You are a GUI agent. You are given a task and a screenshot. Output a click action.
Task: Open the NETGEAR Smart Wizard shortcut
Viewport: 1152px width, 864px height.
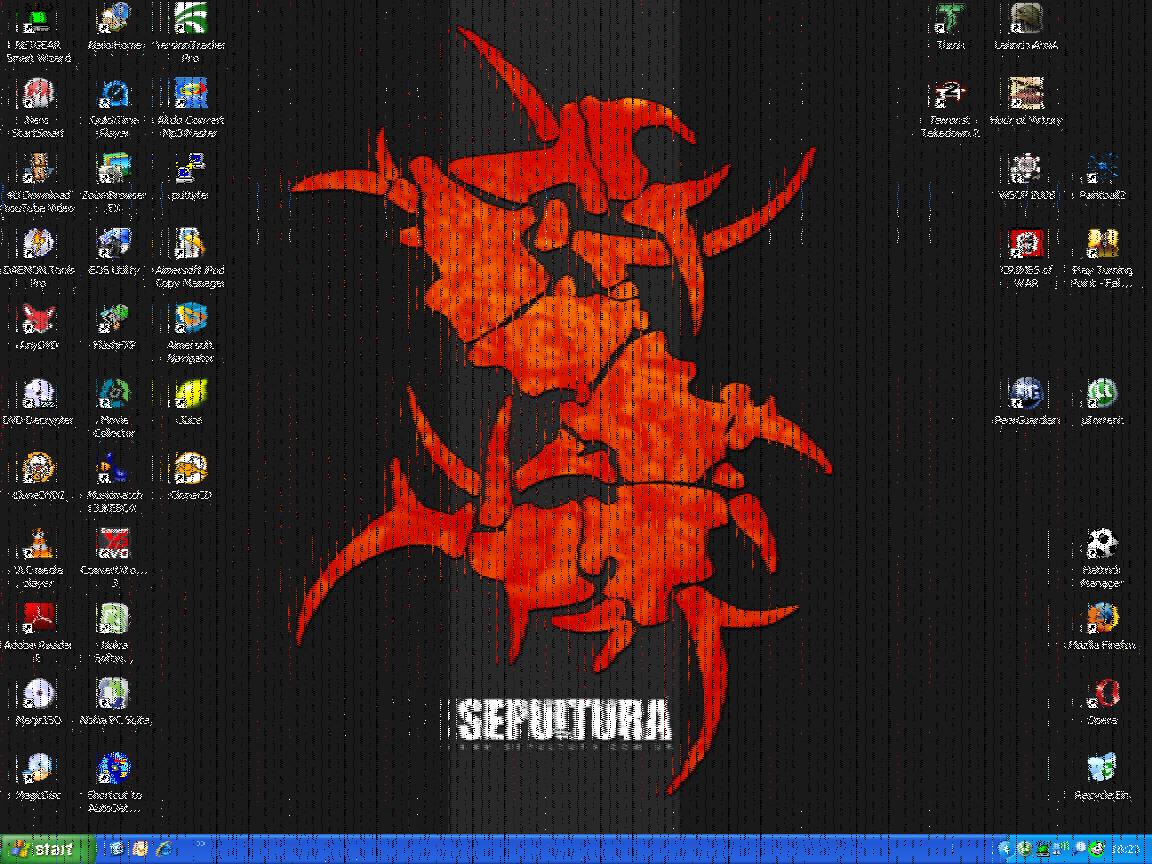tap(37, 34)
